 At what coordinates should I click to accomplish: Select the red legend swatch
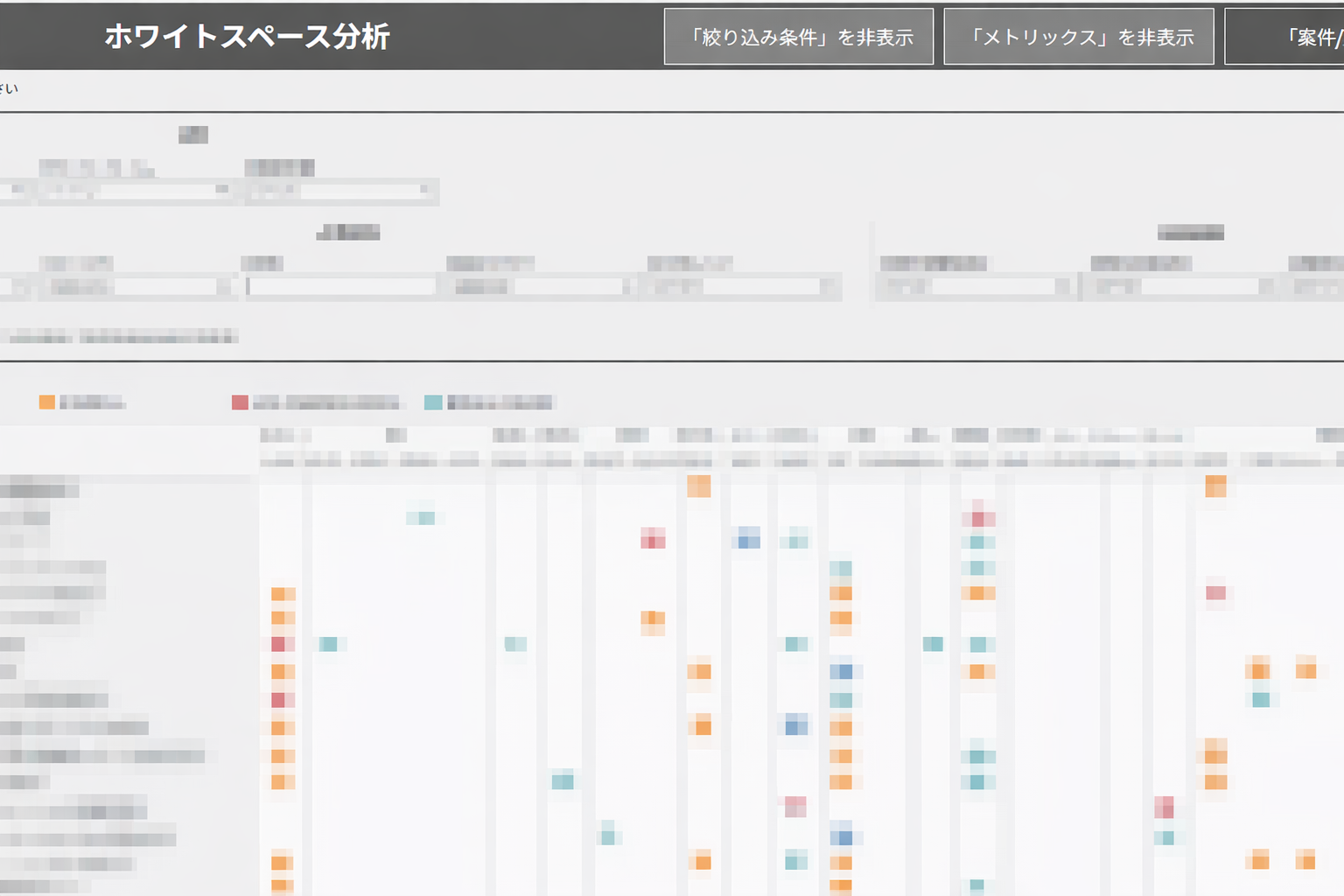click(x=240, y=402)
